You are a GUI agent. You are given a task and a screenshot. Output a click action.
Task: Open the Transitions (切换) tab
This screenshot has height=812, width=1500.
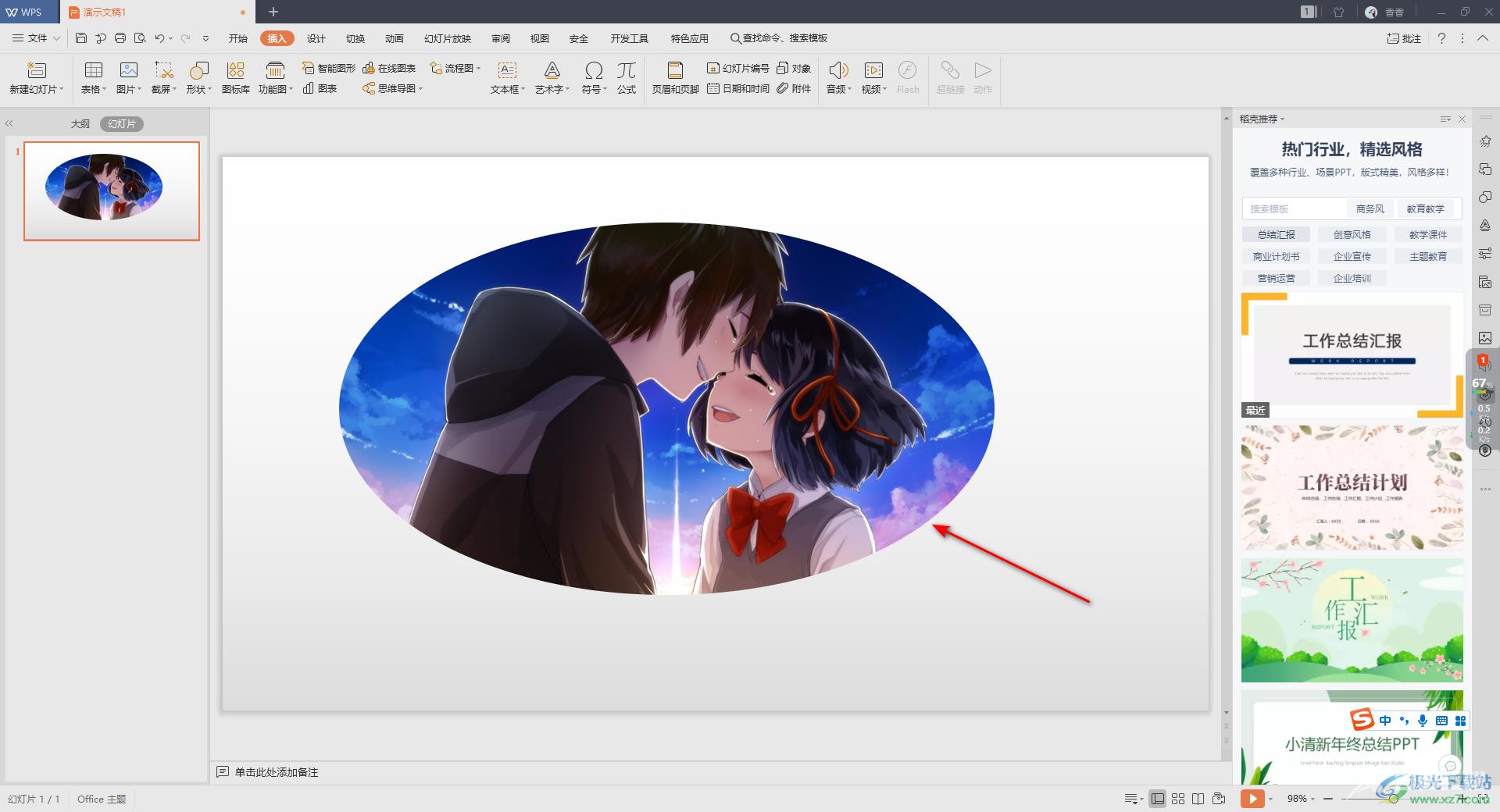(355, 38)
